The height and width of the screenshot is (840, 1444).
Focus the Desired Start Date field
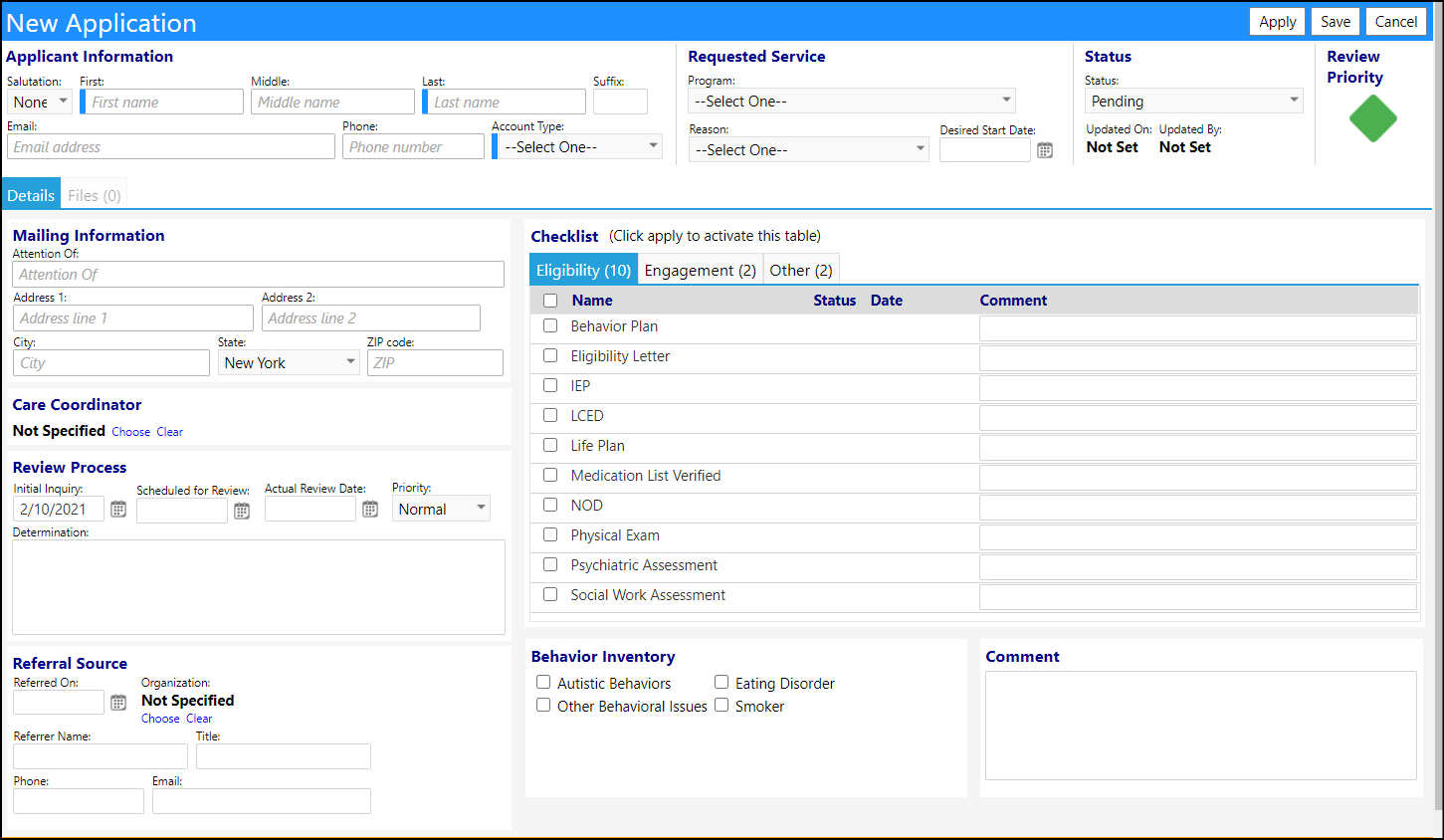tap(985, 149)
